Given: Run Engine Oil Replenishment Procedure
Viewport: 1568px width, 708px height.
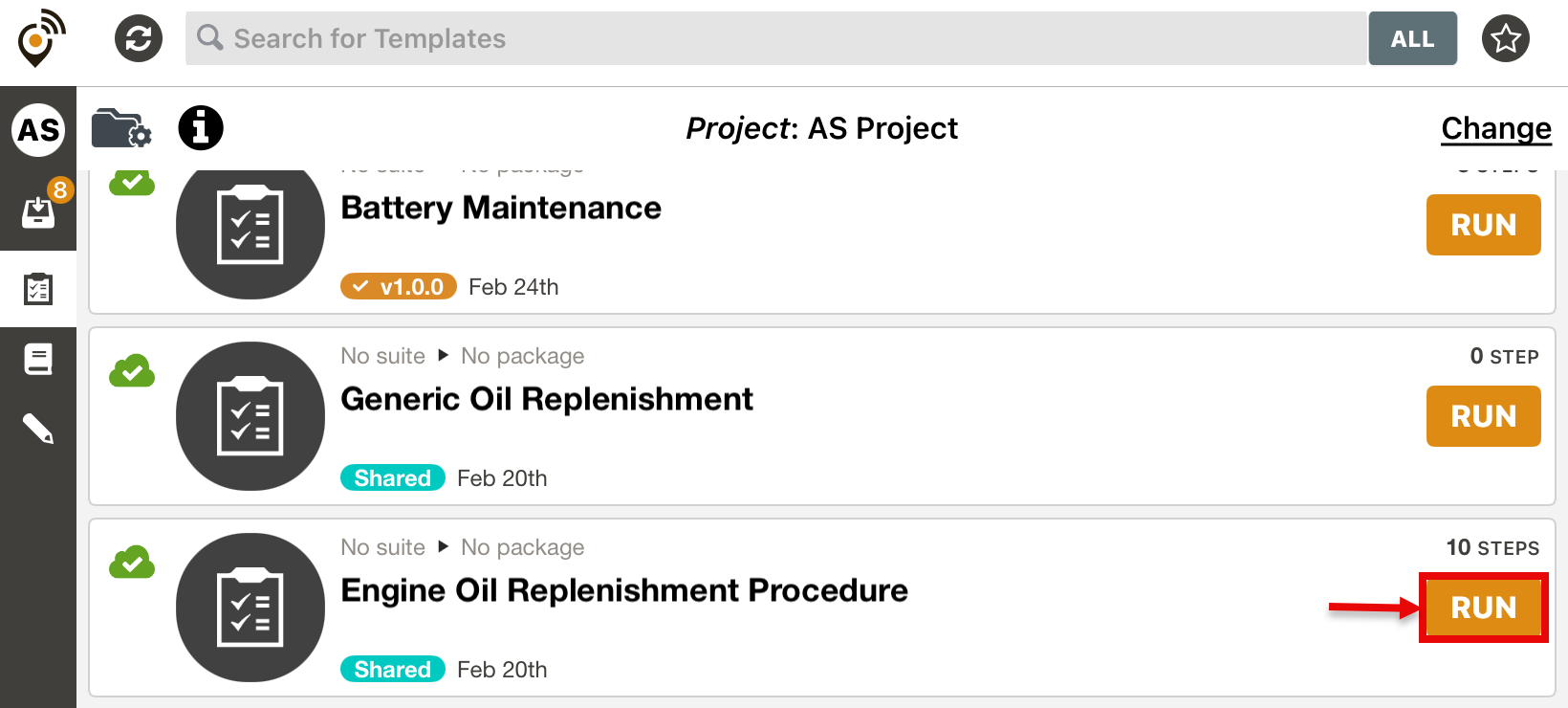Looking at the screenshot, I should 1483,608.
